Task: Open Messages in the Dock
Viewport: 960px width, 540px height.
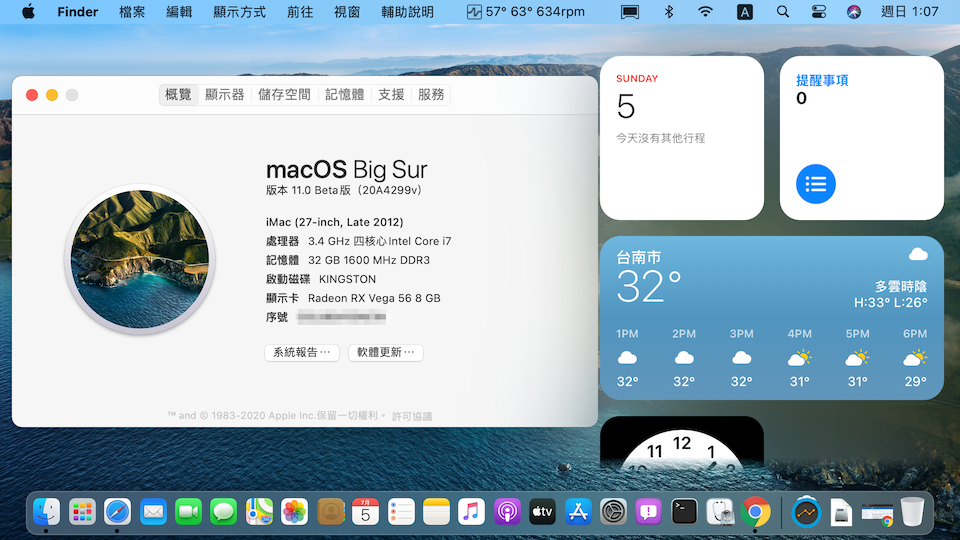Action: tap(223, 512)
